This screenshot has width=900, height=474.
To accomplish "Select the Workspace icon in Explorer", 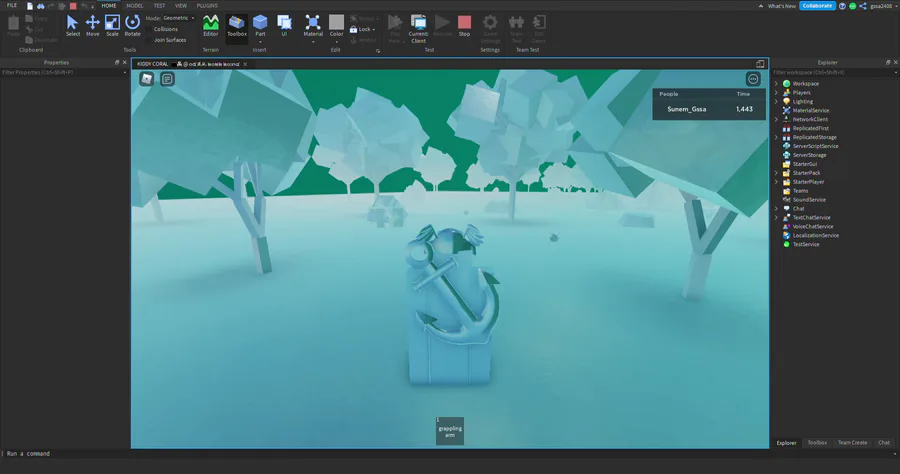I will [786, 84].
